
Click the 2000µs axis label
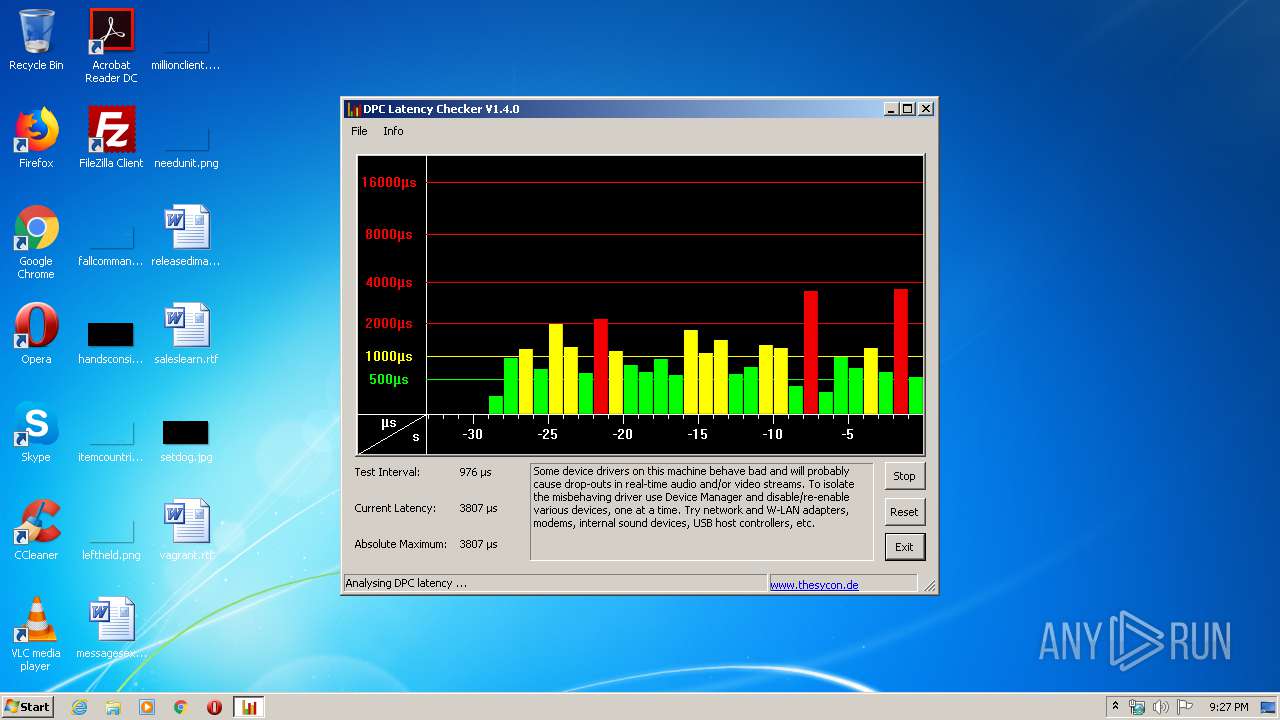click(389, 323)
